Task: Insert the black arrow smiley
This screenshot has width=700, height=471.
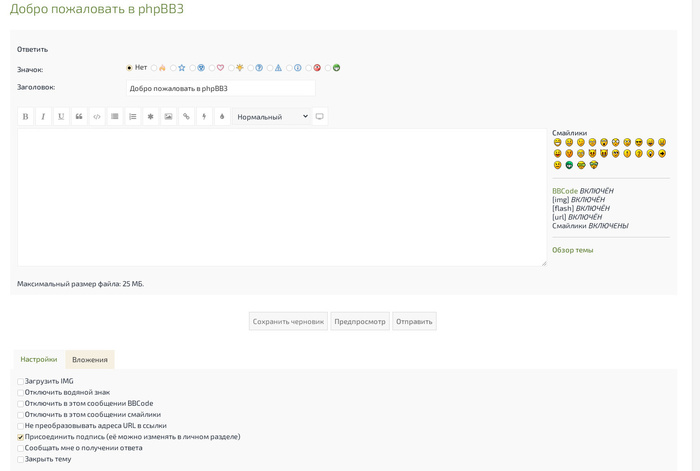Action: click(x=662, y=153)
